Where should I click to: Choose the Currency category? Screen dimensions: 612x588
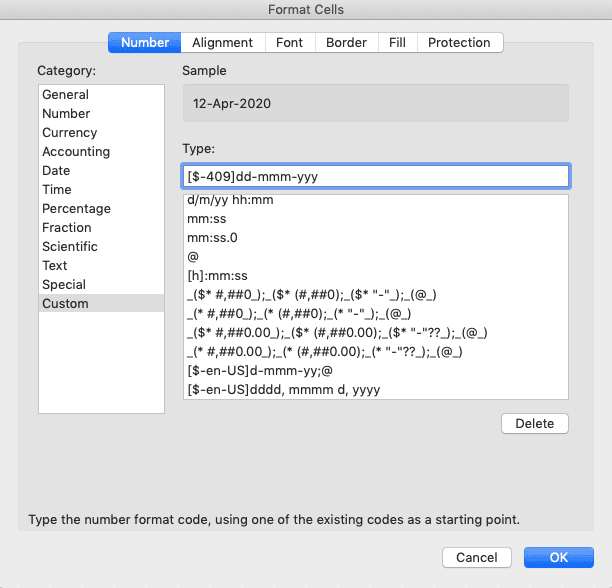101,133
